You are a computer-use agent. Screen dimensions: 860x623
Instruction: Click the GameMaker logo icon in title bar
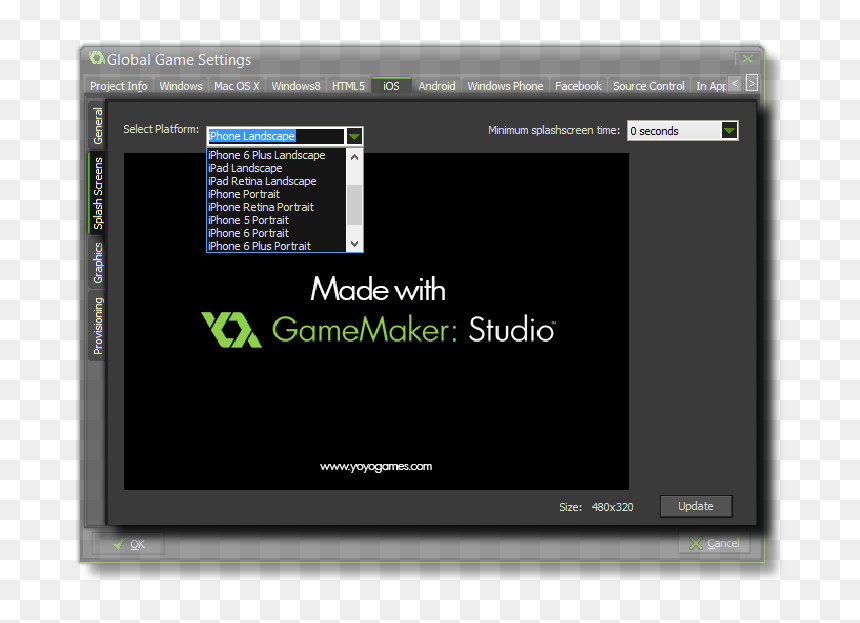97,58
